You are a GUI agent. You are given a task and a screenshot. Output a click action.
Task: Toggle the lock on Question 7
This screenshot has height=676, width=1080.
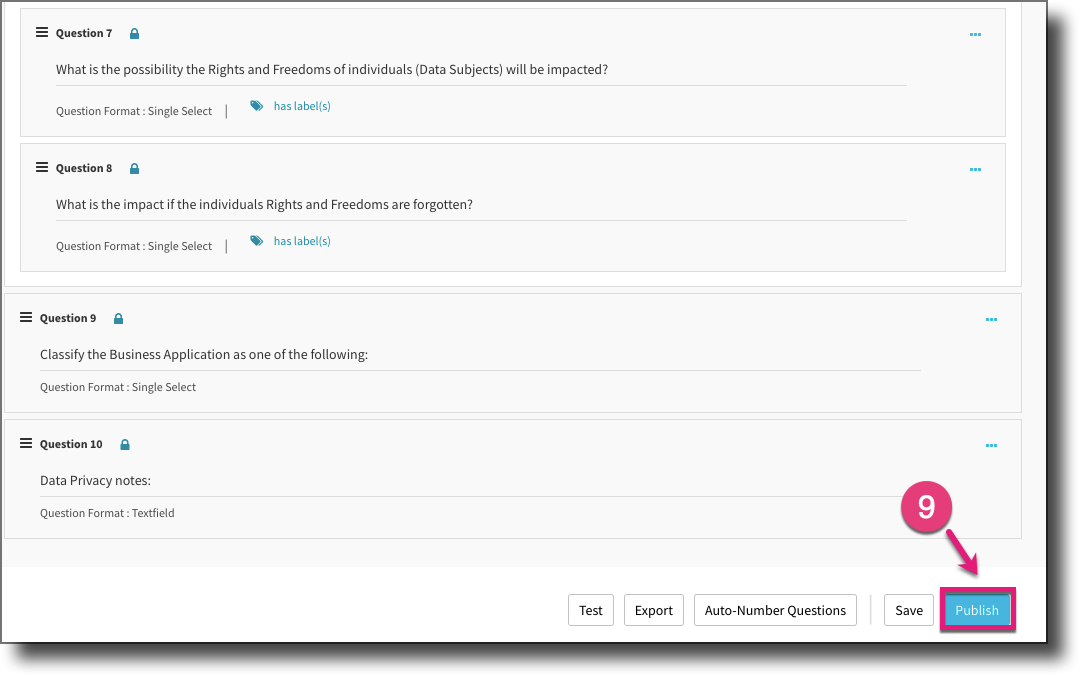tap(134, 32)
